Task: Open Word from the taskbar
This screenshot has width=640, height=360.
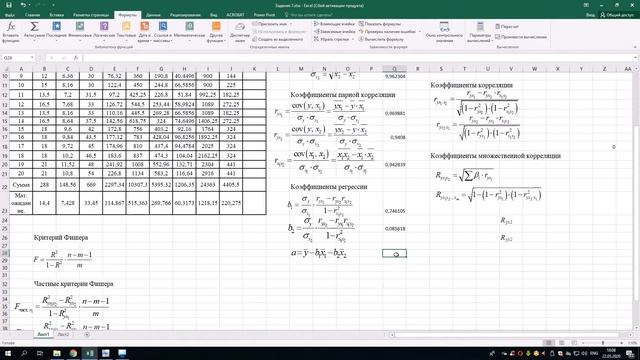Action: click(x=106, y=353)
